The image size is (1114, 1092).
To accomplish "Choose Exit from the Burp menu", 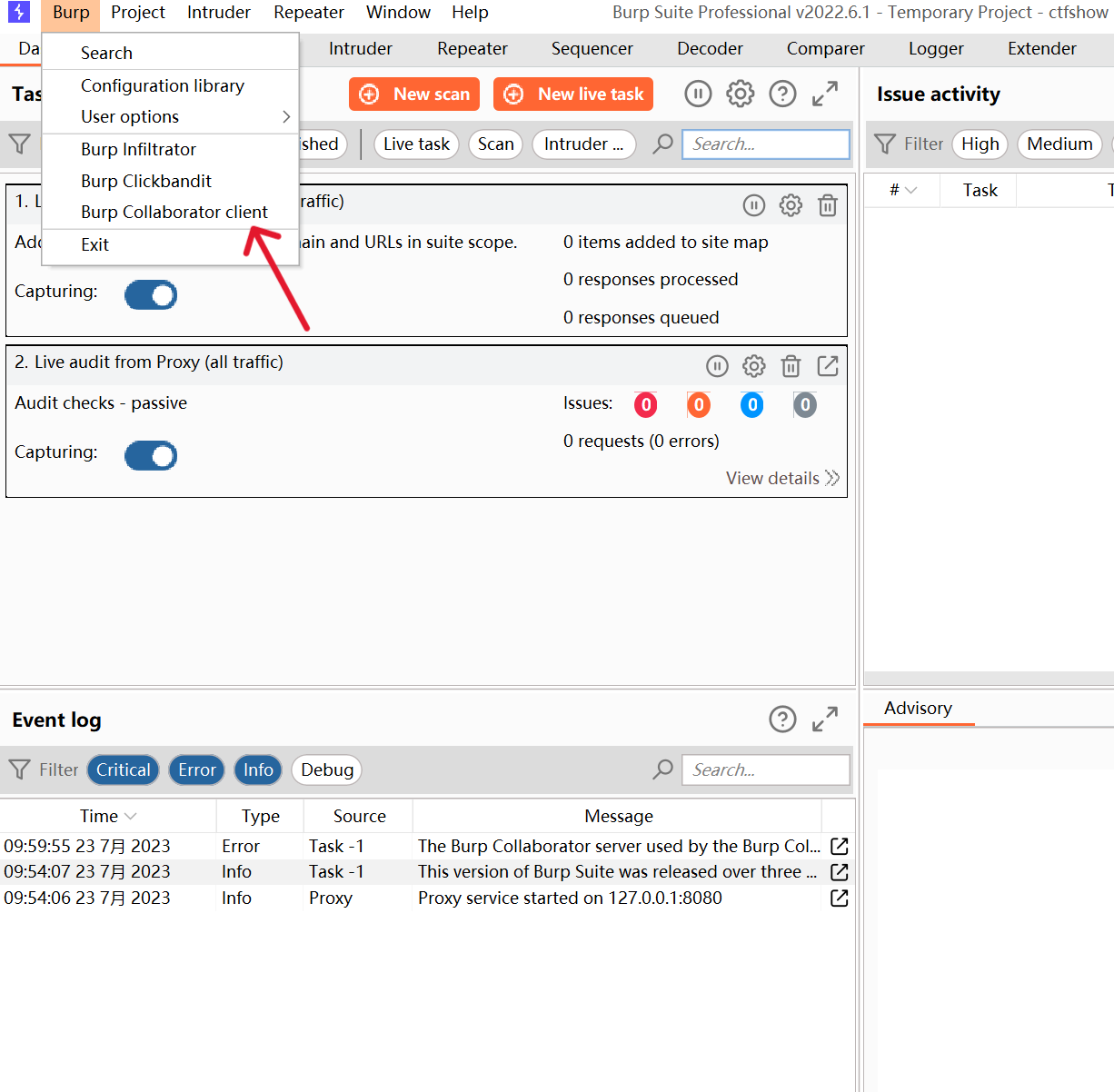I will coord(170,244).
